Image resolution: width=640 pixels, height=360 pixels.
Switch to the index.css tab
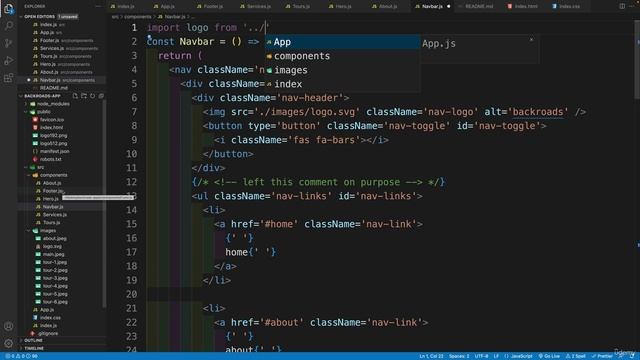pyautogui.click(x=569, y=7)
